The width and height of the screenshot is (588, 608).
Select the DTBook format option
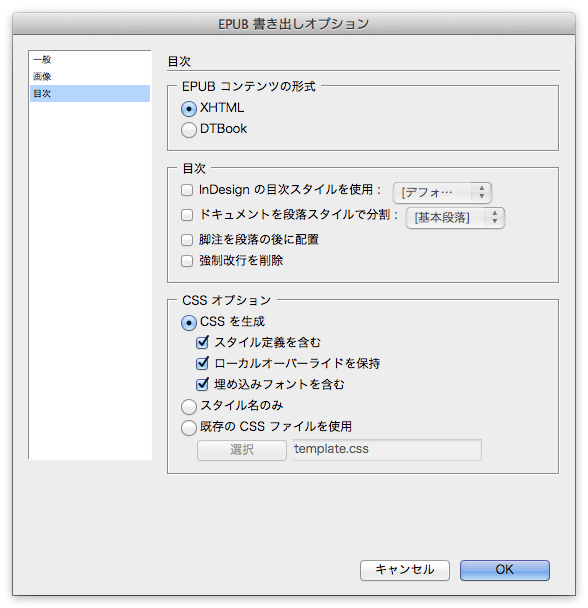coord(189,130)
